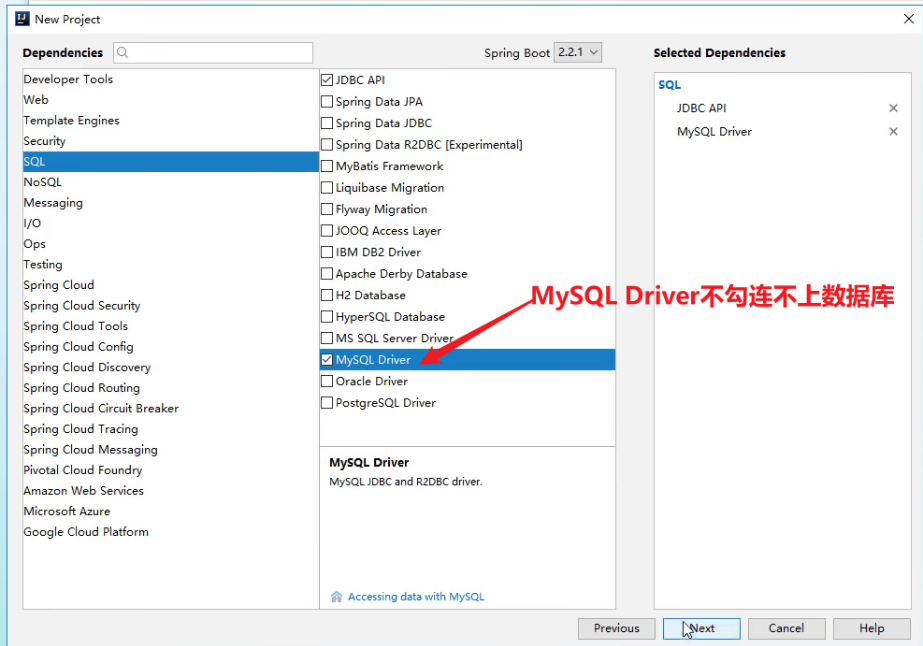This screenshot has width=923, height=646.
Task: Select the Spring Cloud Discovery category
Action: click(171, 367)
